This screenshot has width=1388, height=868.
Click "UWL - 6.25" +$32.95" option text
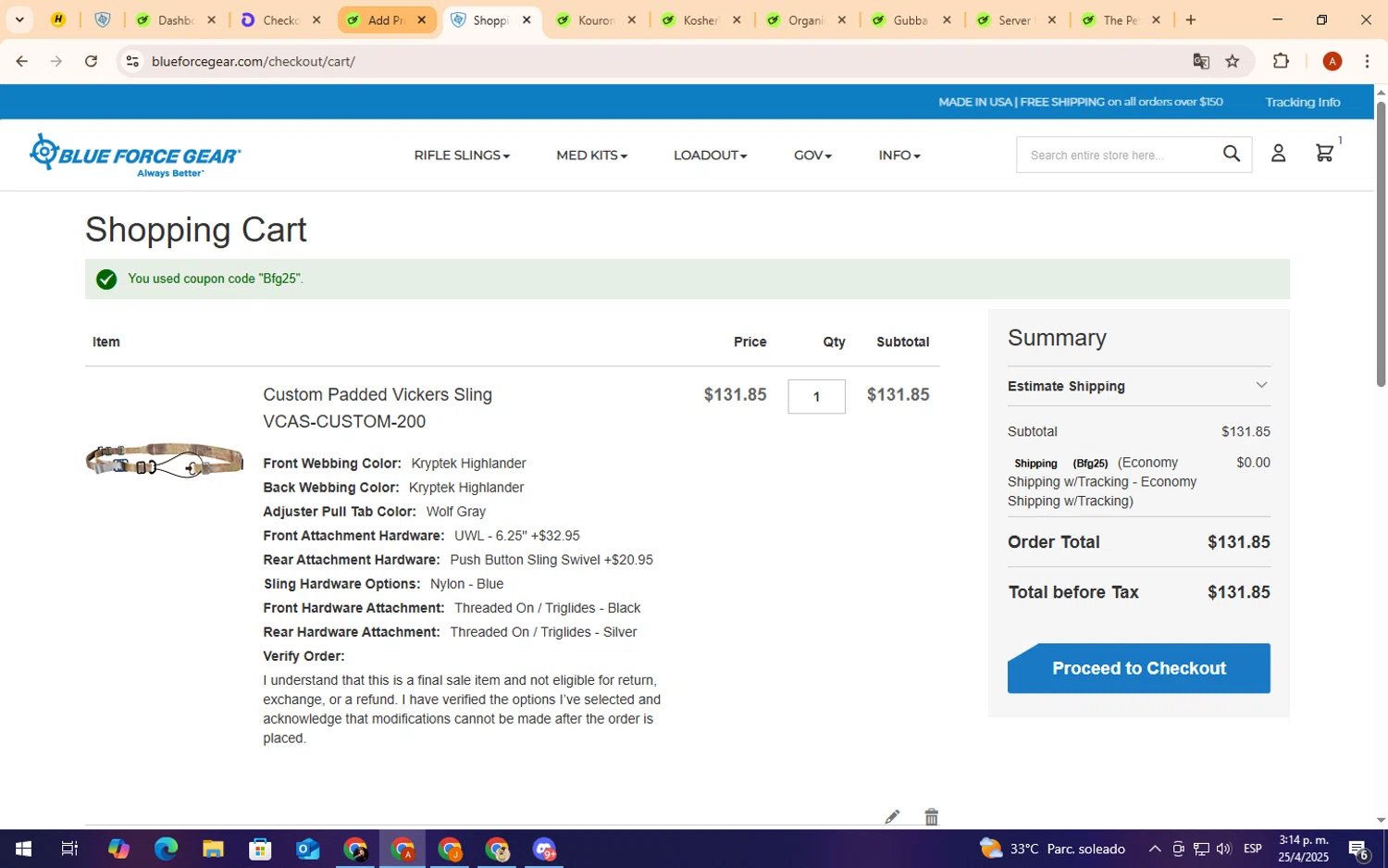point(516,536)
